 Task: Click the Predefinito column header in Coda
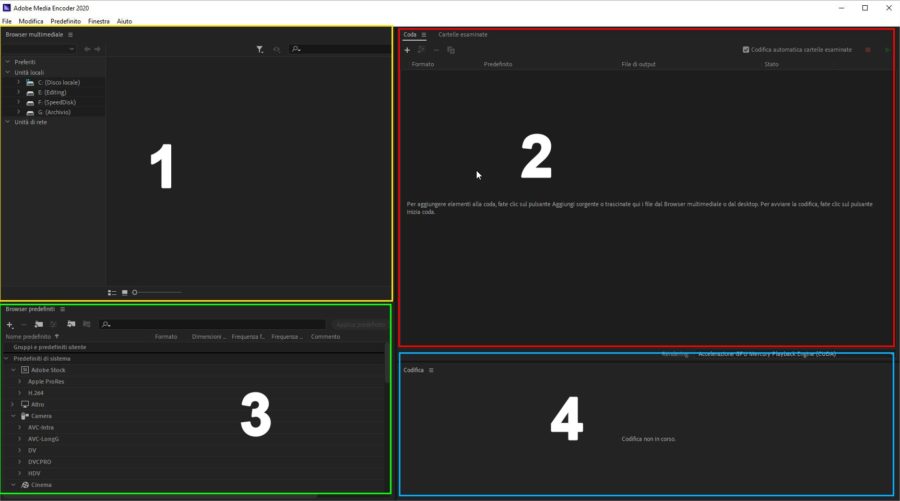coord(498,64)
